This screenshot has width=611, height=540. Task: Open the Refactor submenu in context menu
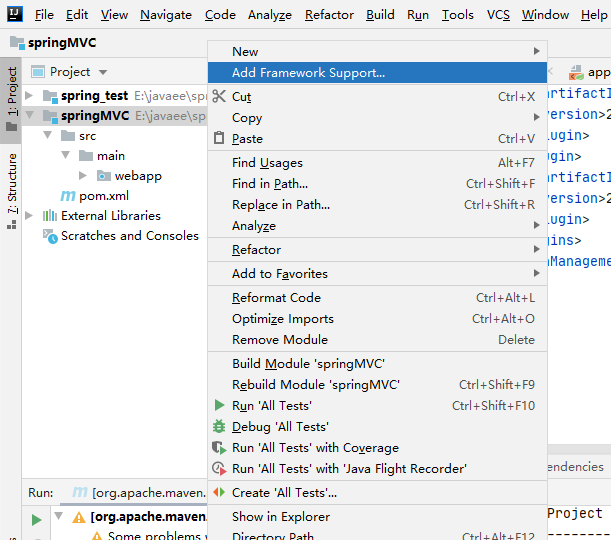point(377,249)
